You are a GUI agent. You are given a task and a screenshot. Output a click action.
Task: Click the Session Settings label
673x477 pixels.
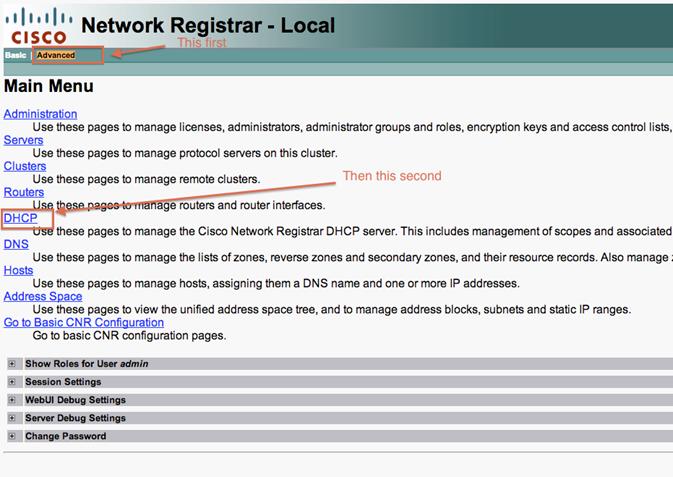point(63,382)
